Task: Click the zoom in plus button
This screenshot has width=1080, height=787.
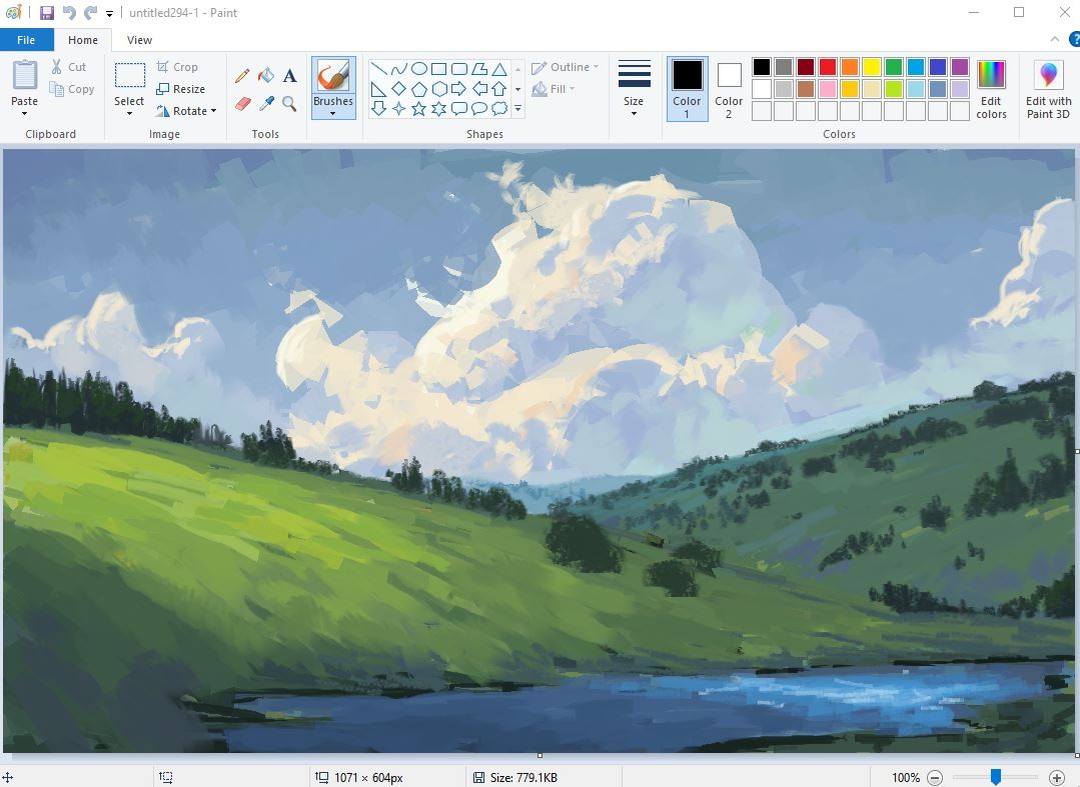Action: click(x=1057, y=778)
